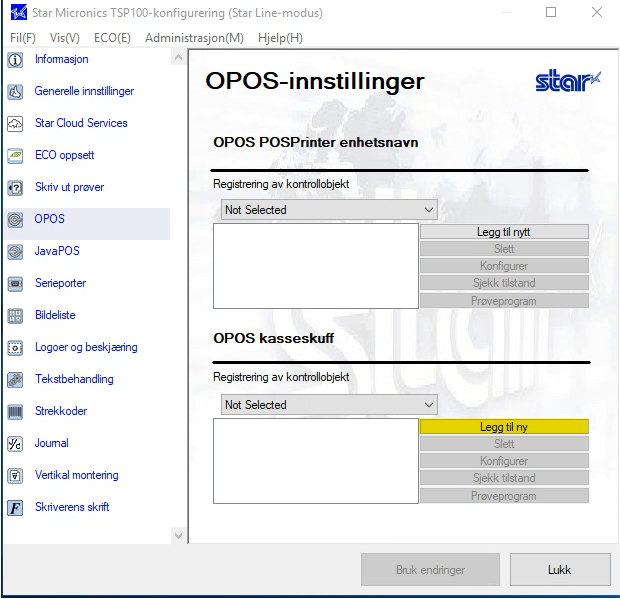Open Skriverens skrift page
This screenshot has width=620, height=599.
[x=72, y=507]
